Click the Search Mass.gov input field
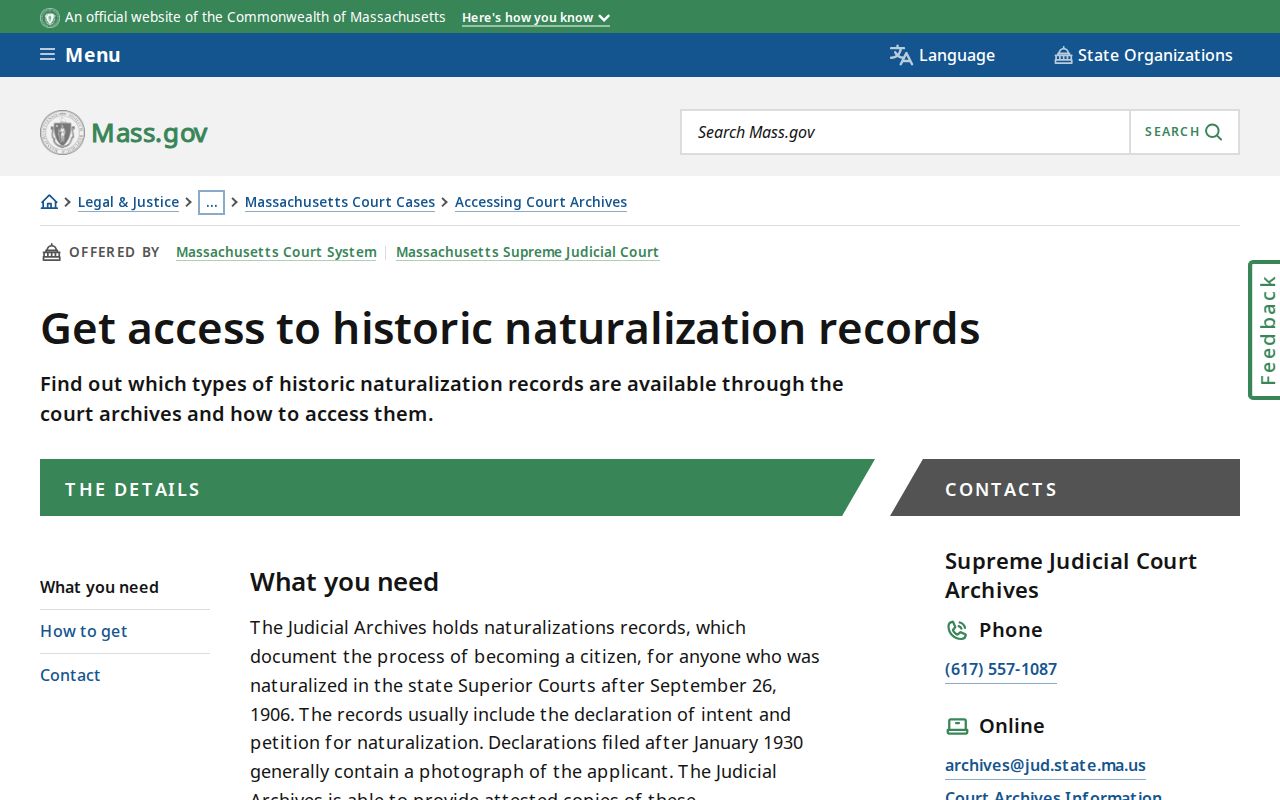The image size is (1280, 800). pyautogui.click(x=905, y=132)
